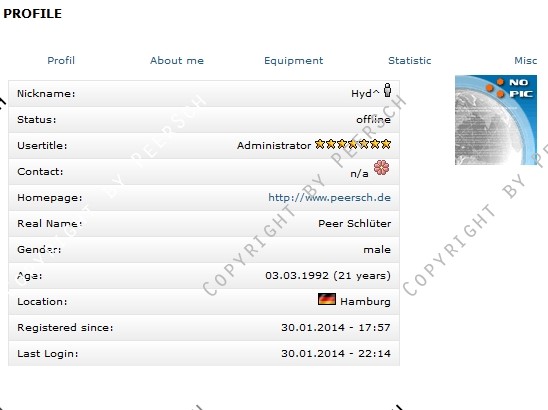Click the Registered since date 30.01.2014 - 17:57
Viewport: 548px width, 410px height.
336,328
